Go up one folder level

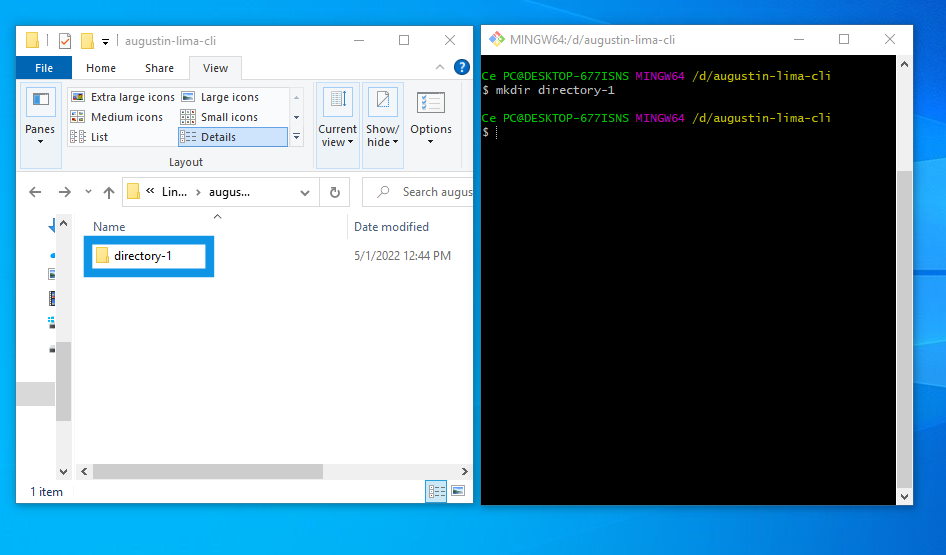[x=109, y=192]
